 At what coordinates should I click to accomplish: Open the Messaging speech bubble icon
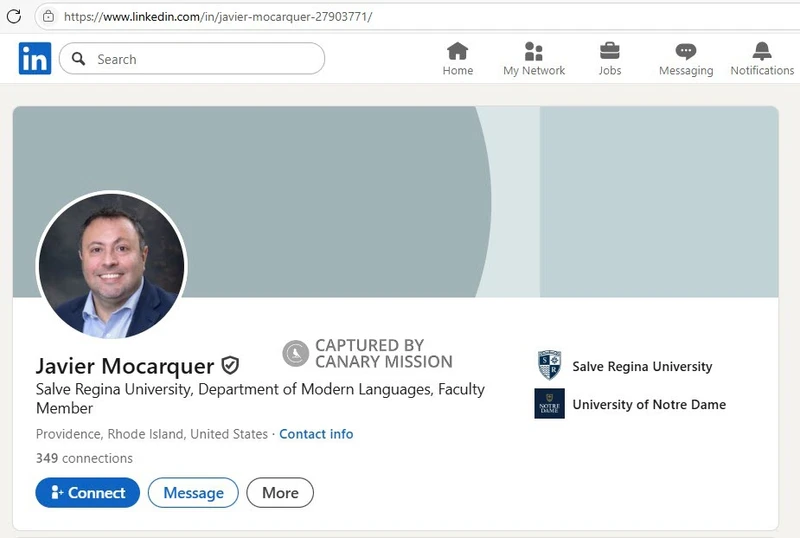tap(685, 52)
